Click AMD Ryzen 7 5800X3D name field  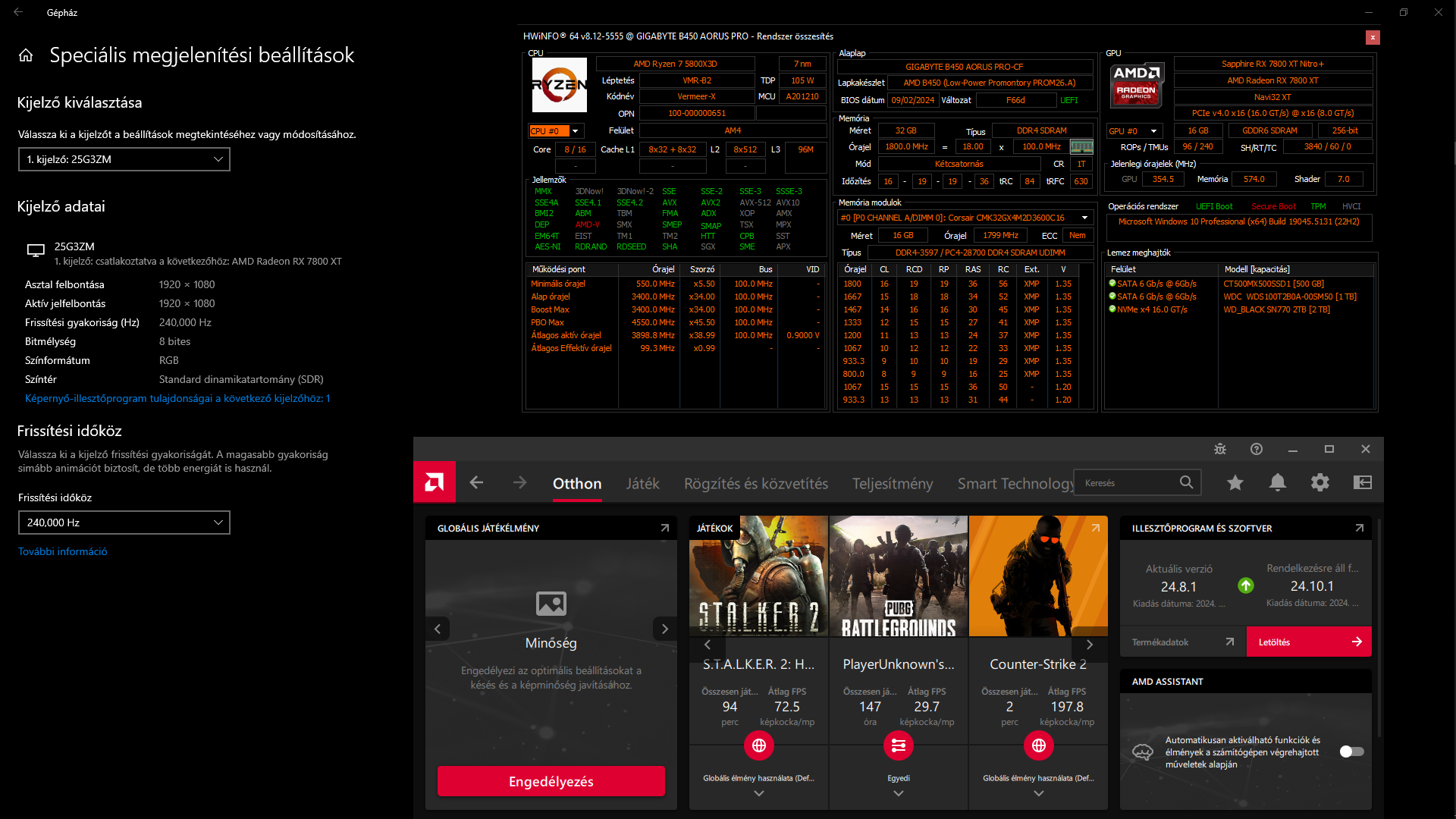(676, 64)
